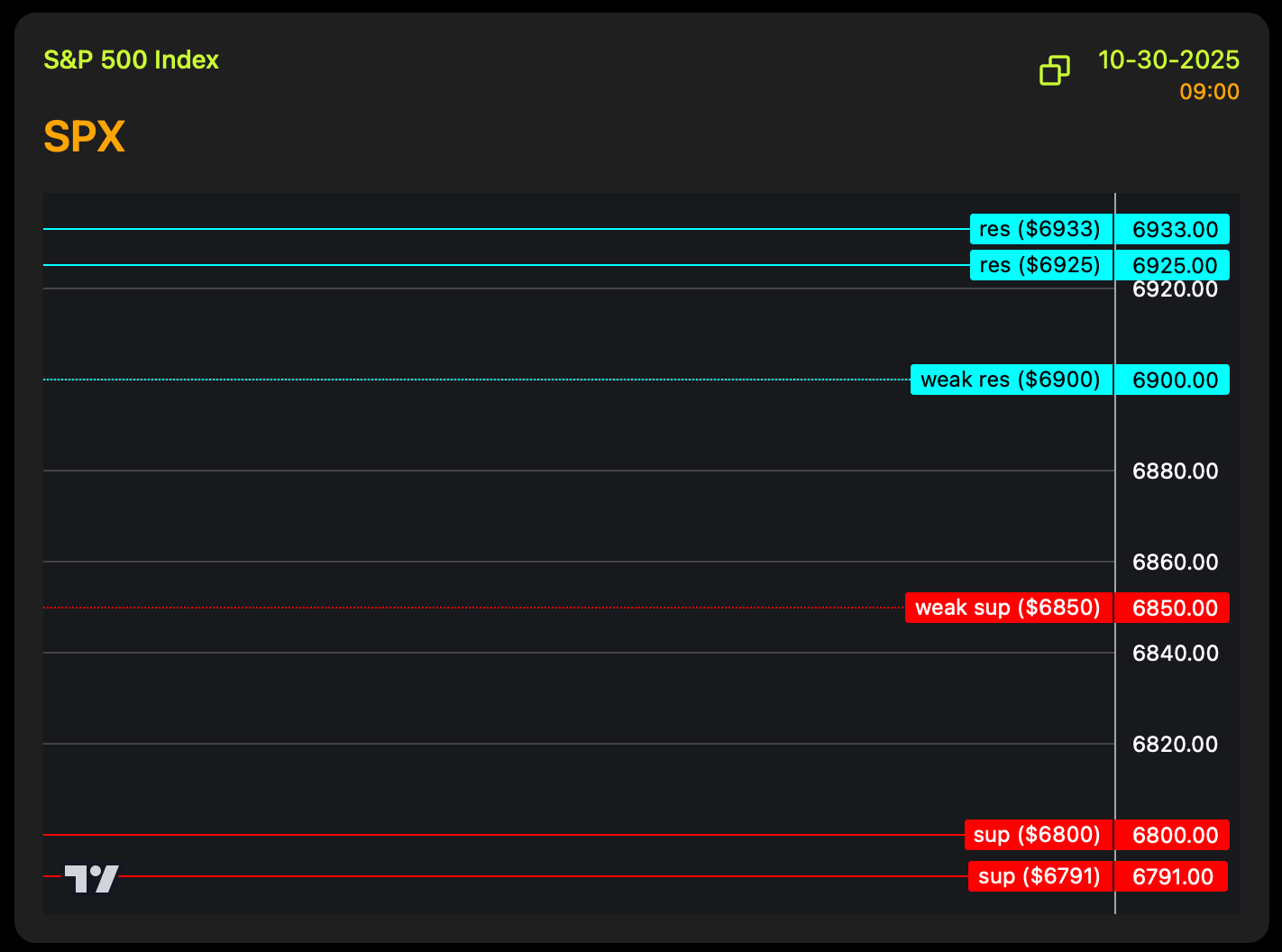Click the 6800.00 red price tag
The width and height of the screenshot is (1282, 952).
(x=1174, y=836)
